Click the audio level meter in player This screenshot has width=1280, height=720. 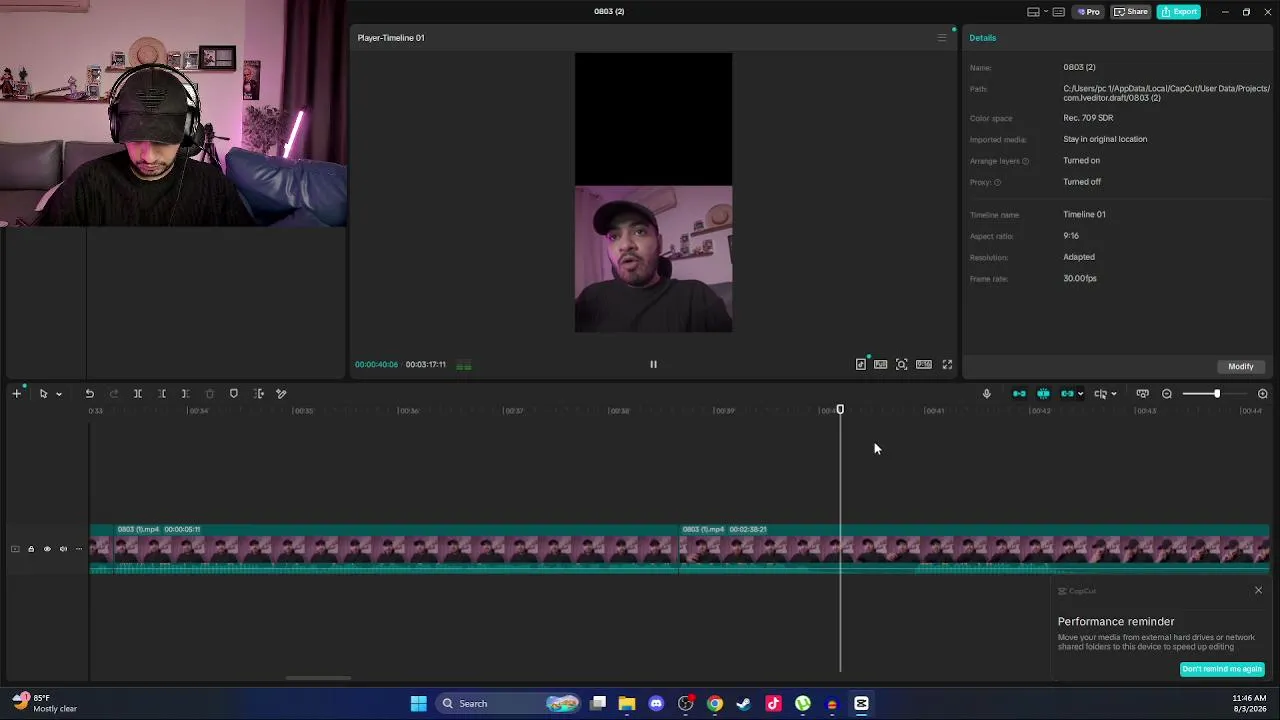pyautogui.click(x=464, y=365)
